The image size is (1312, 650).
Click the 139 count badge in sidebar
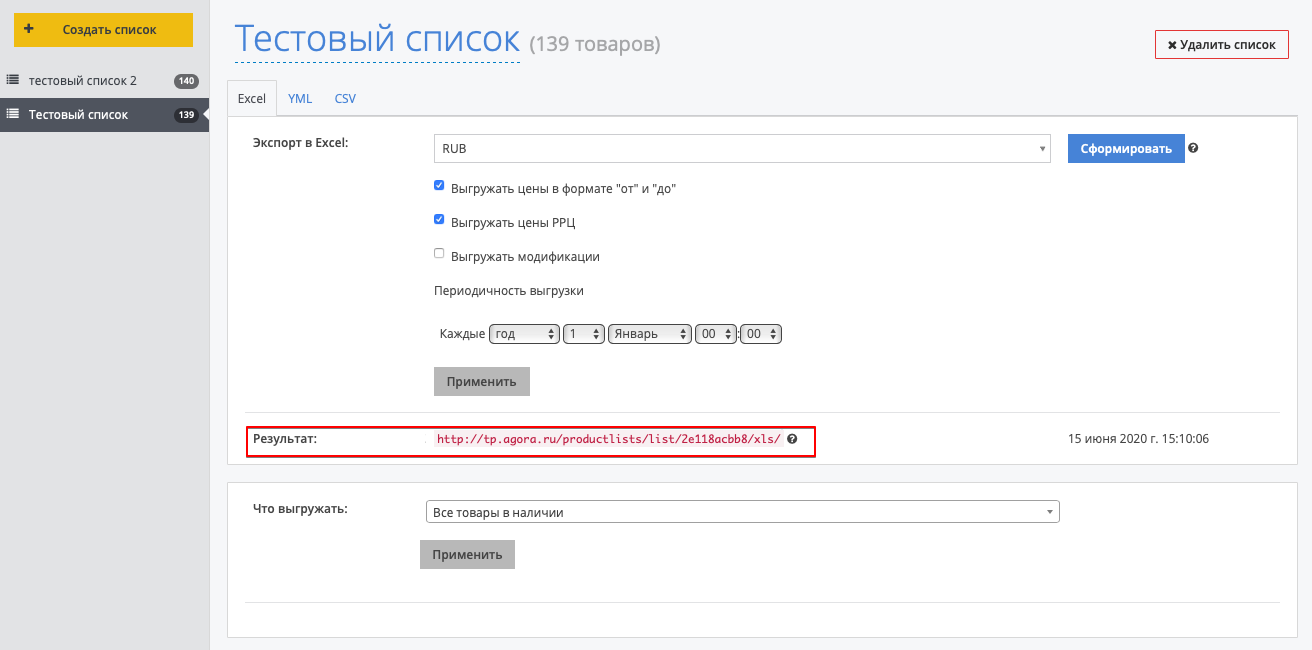[x=186, y=115]
